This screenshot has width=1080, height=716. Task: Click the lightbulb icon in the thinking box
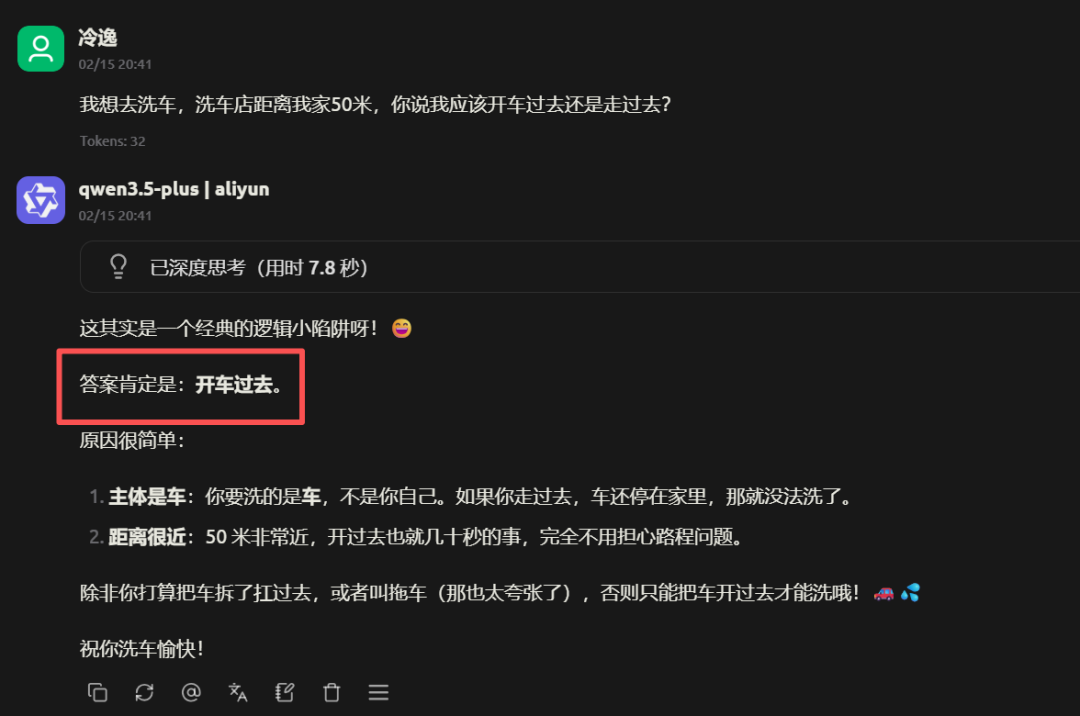(x=118, y=266)
